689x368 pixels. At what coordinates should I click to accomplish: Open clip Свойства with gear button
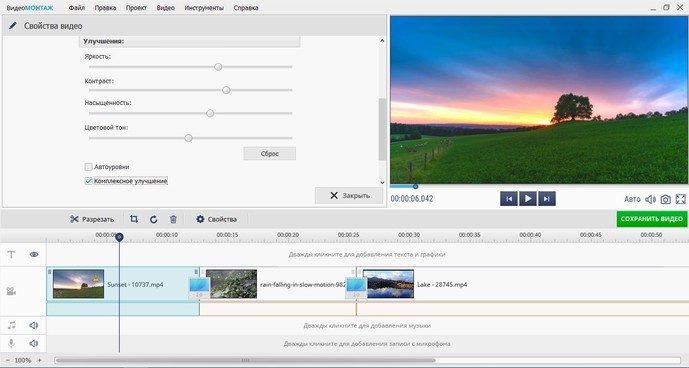pos(217,219)
